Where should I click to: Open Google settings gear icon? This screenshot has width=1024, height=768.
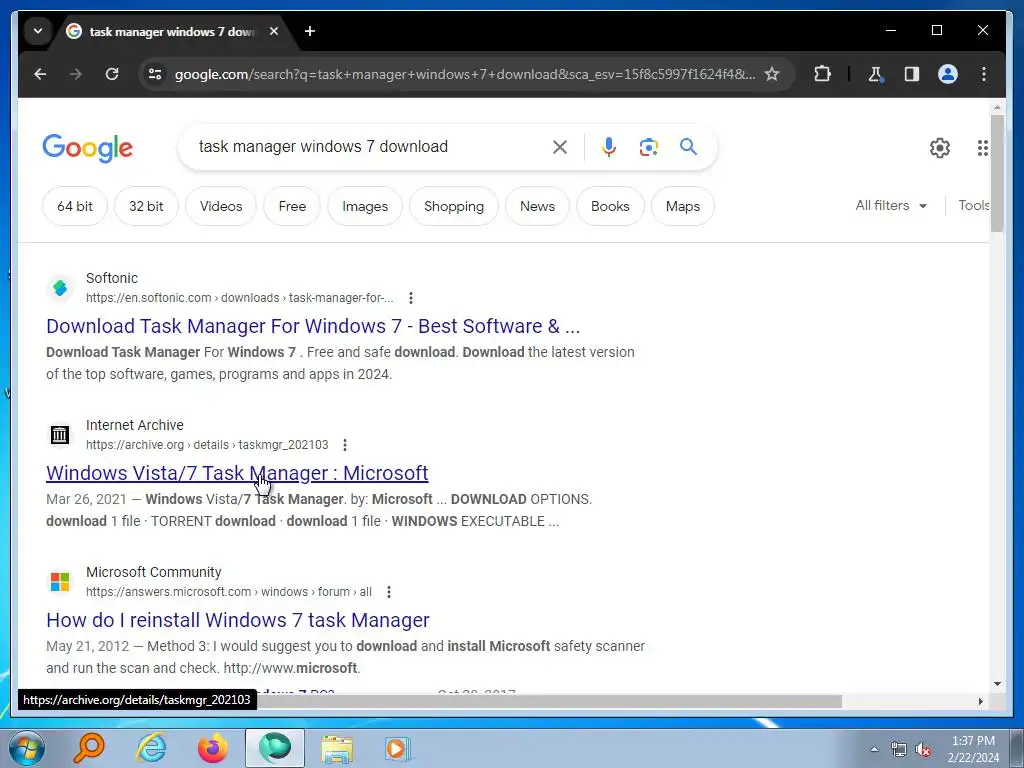coord(940,148)
